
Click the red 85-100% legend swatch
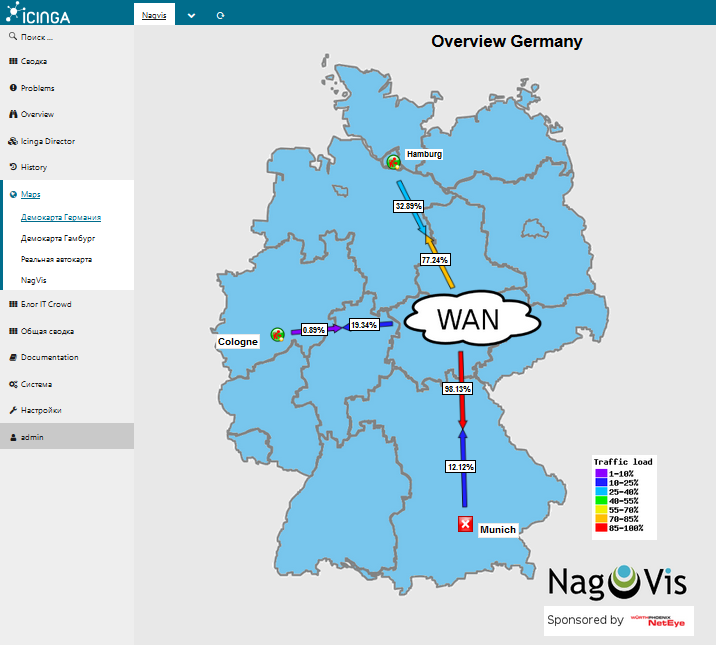(601, 528)
